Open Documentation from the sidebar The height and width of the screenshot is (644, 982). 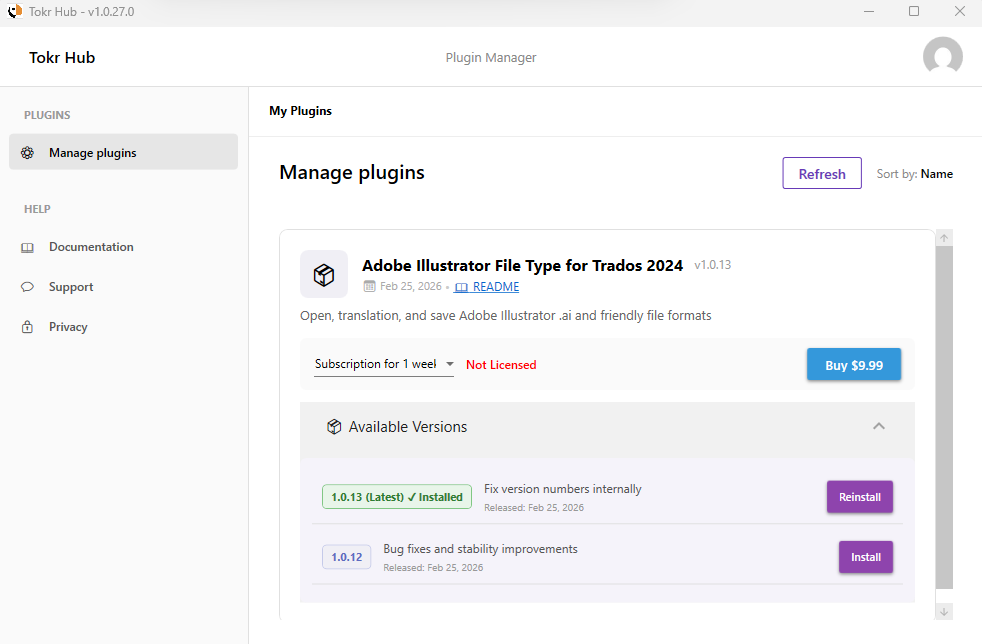[x=91, y=247]
